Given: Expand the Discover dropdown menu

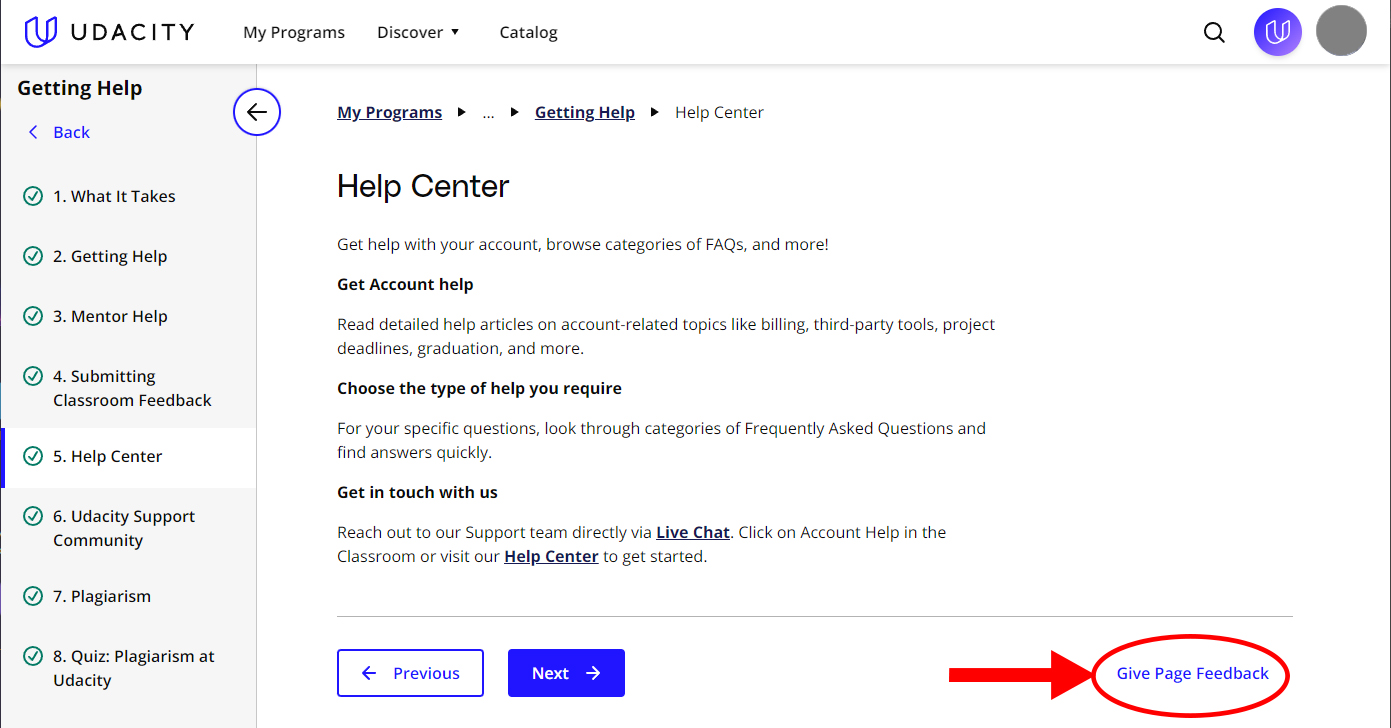Looking at the screenshot, I should 418,32.
